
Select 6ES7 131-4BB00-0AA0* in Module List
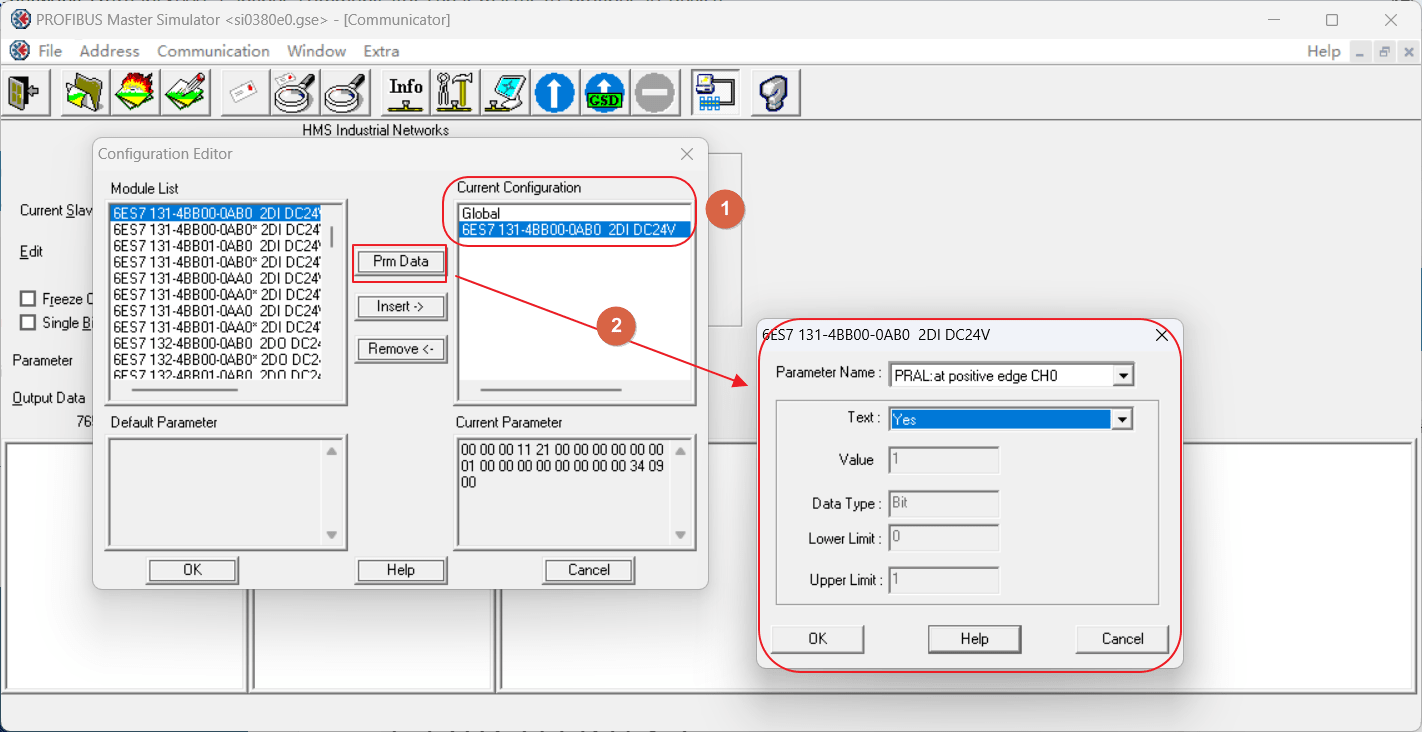(x=217, y=294)
